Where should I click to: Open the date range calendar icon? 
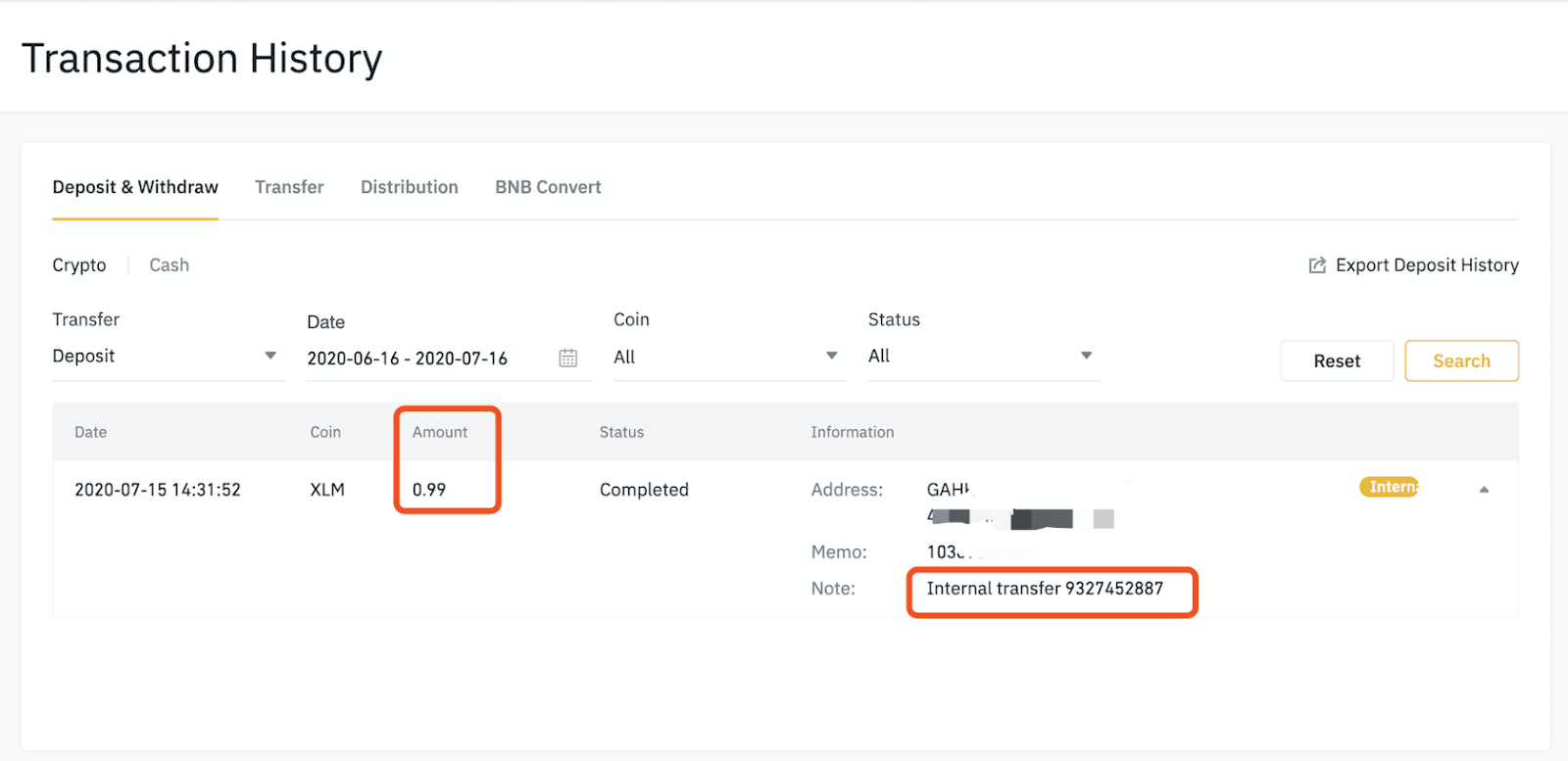567,358
